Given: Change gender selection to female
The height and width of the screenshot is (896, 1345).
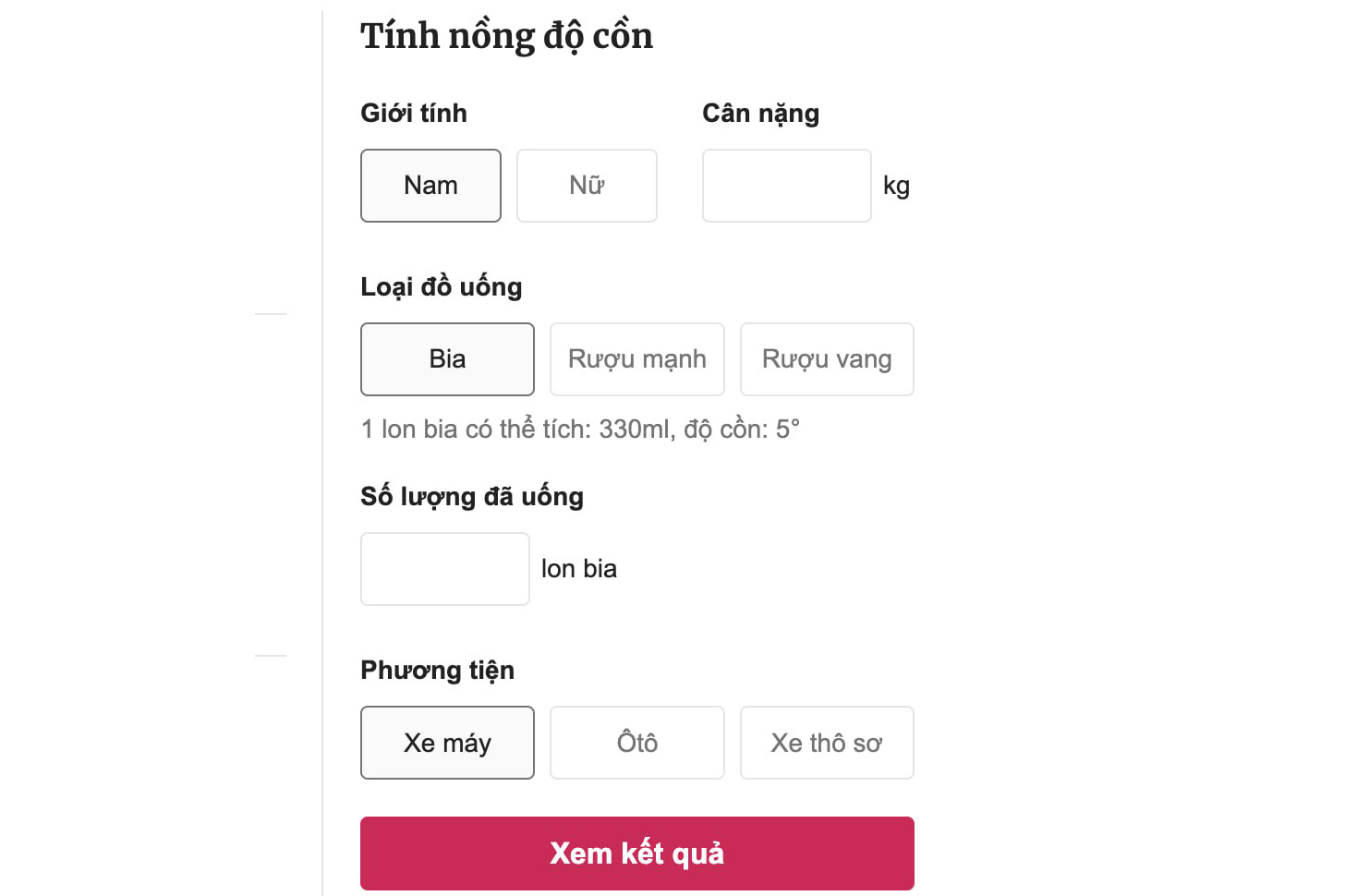Looking at the screenshot, I should (x=587, y=185).
